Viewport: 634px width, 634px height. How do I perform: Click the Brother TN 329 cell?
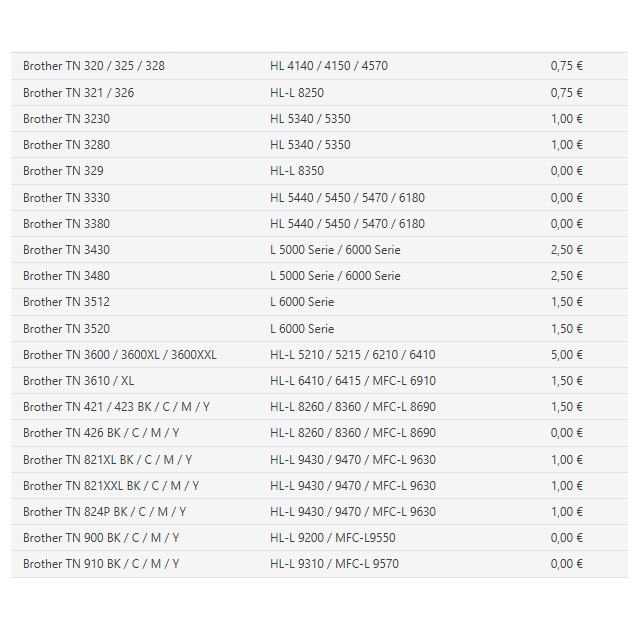coord(63,171)
